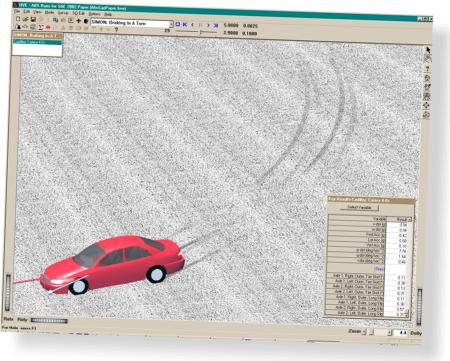Image resolution: width=450 pixels, height=361 pixels.
Task: Click the sigma icon in second toolbar row
Action: (41, 27)
